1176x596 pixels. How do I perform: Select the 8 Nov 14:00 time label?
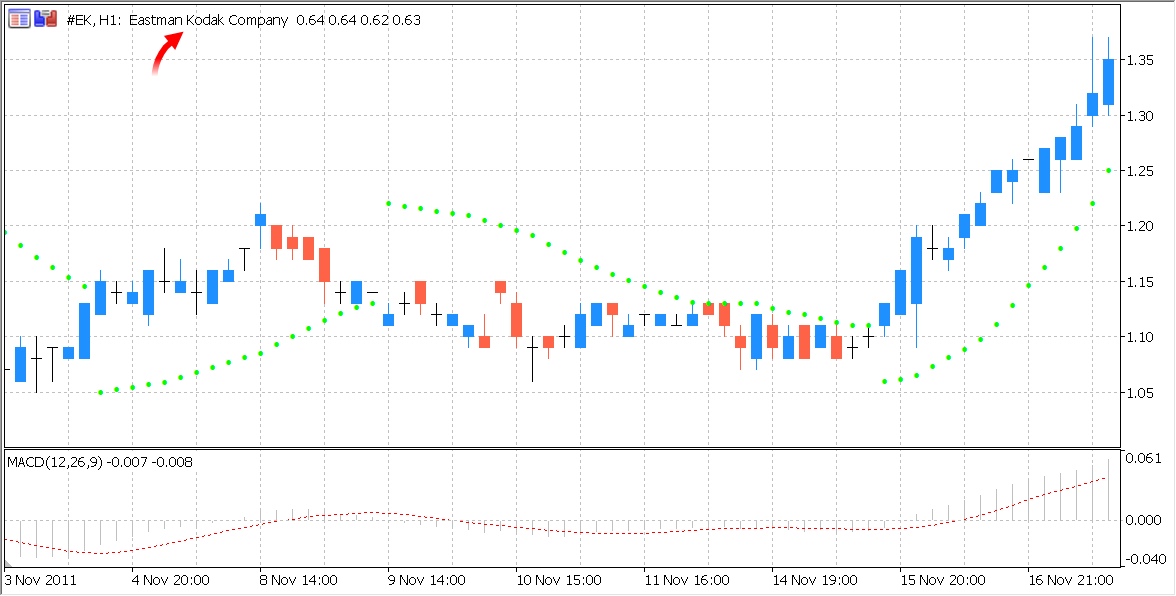[x=299, y=580]
